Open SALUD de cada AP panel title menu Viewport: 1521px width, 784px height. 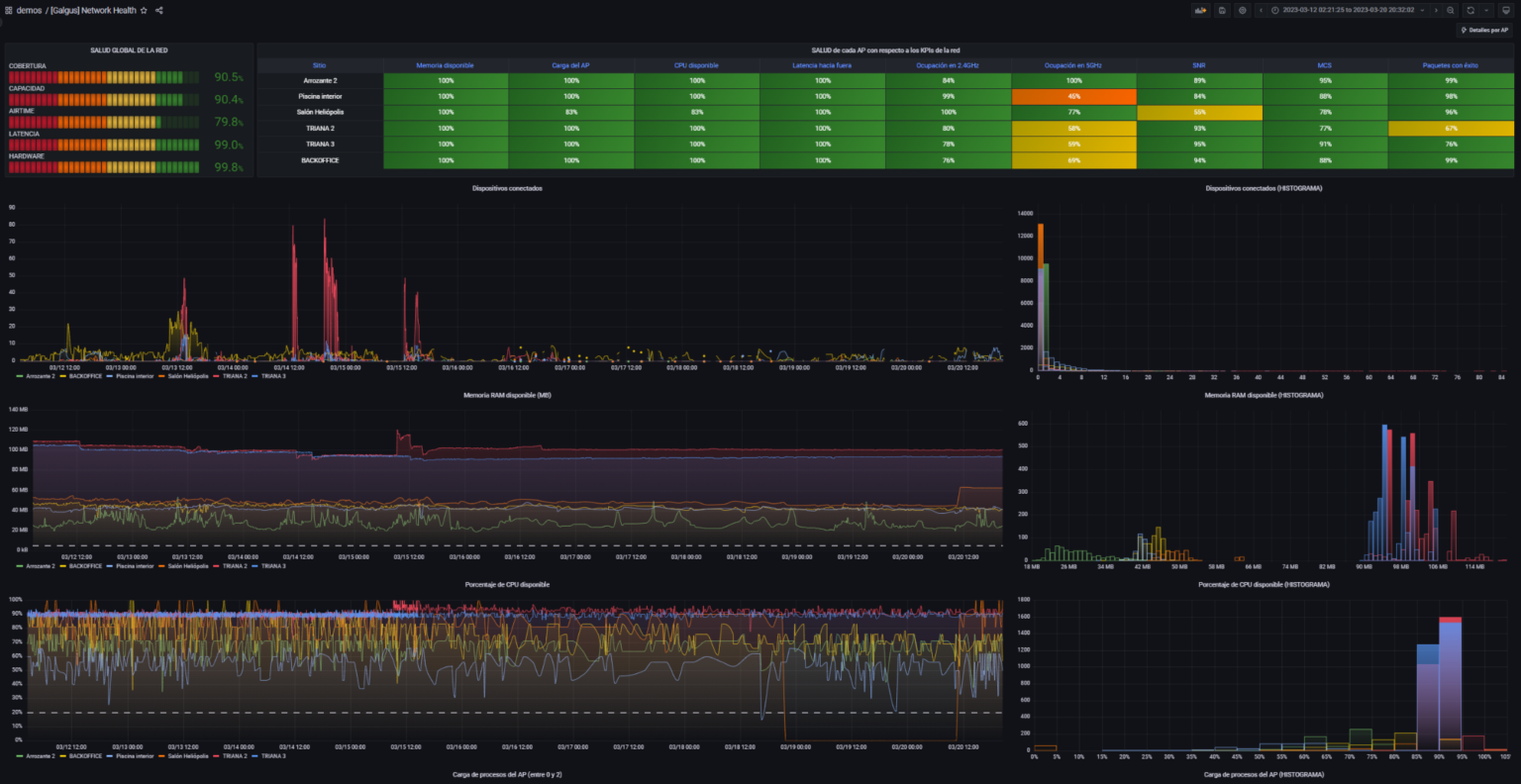(885, 49)
